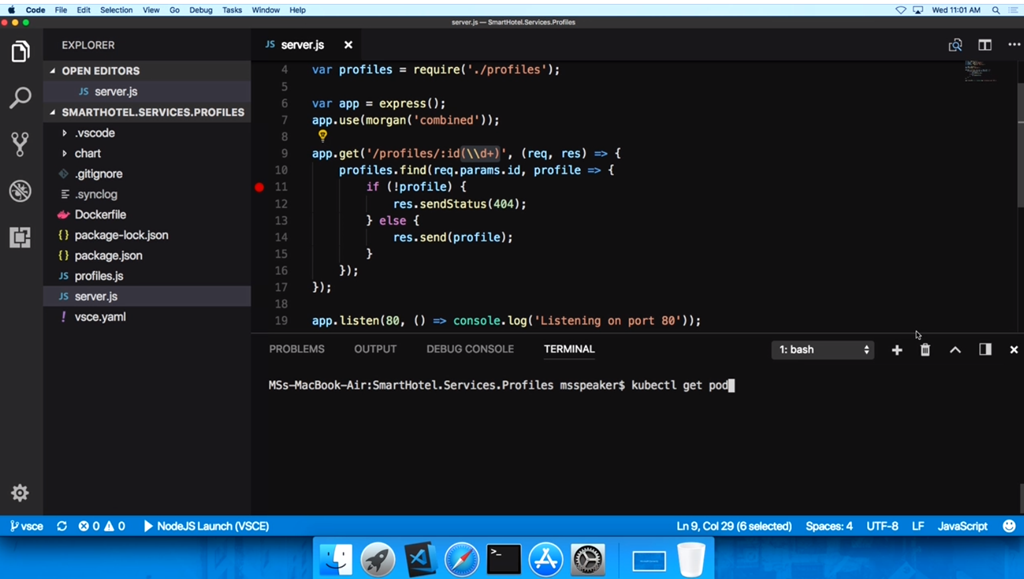
Task: Maximize terminal panel with the up chevron
Action: pyautogui.click(x=955, y=350)
